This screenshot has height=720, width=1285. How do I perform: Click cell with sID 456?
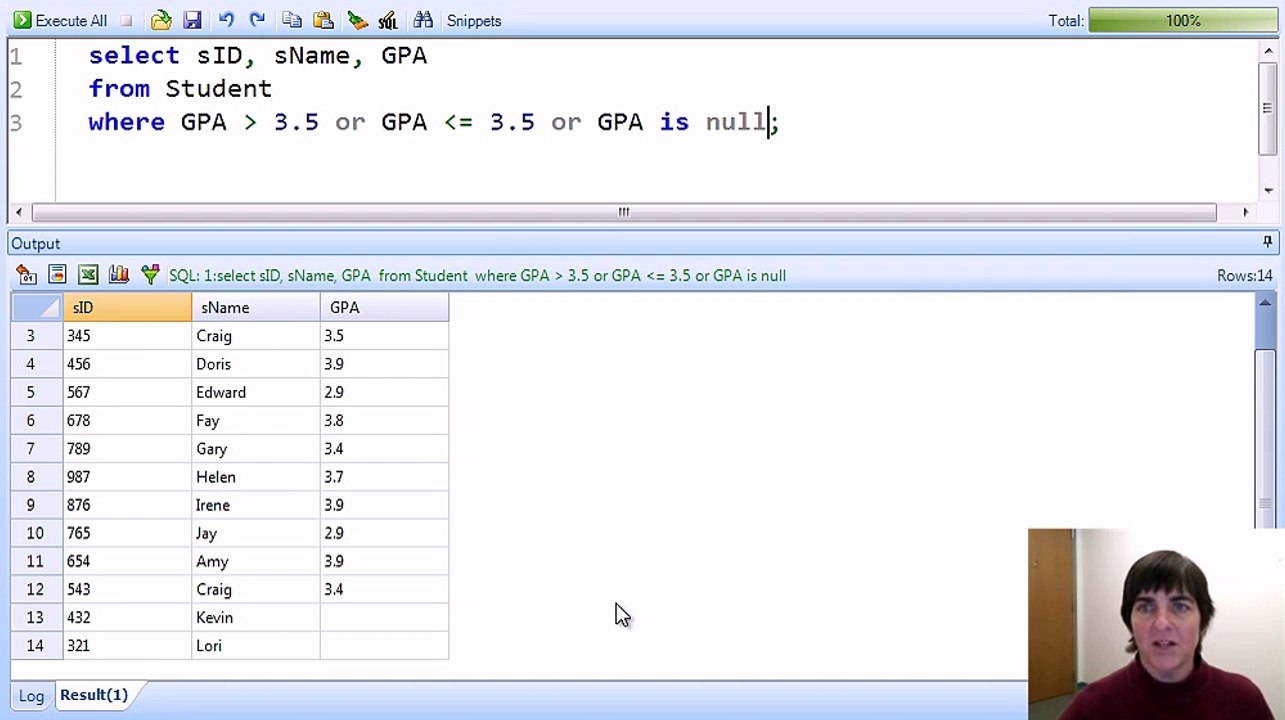pos(127,364)
